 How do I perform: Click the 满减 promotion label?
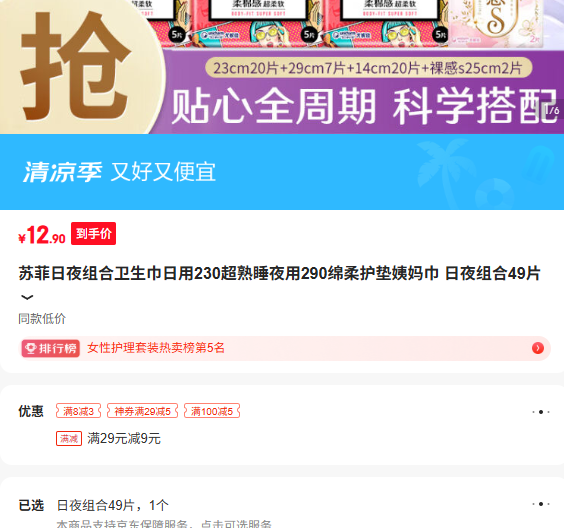[69, 438]
